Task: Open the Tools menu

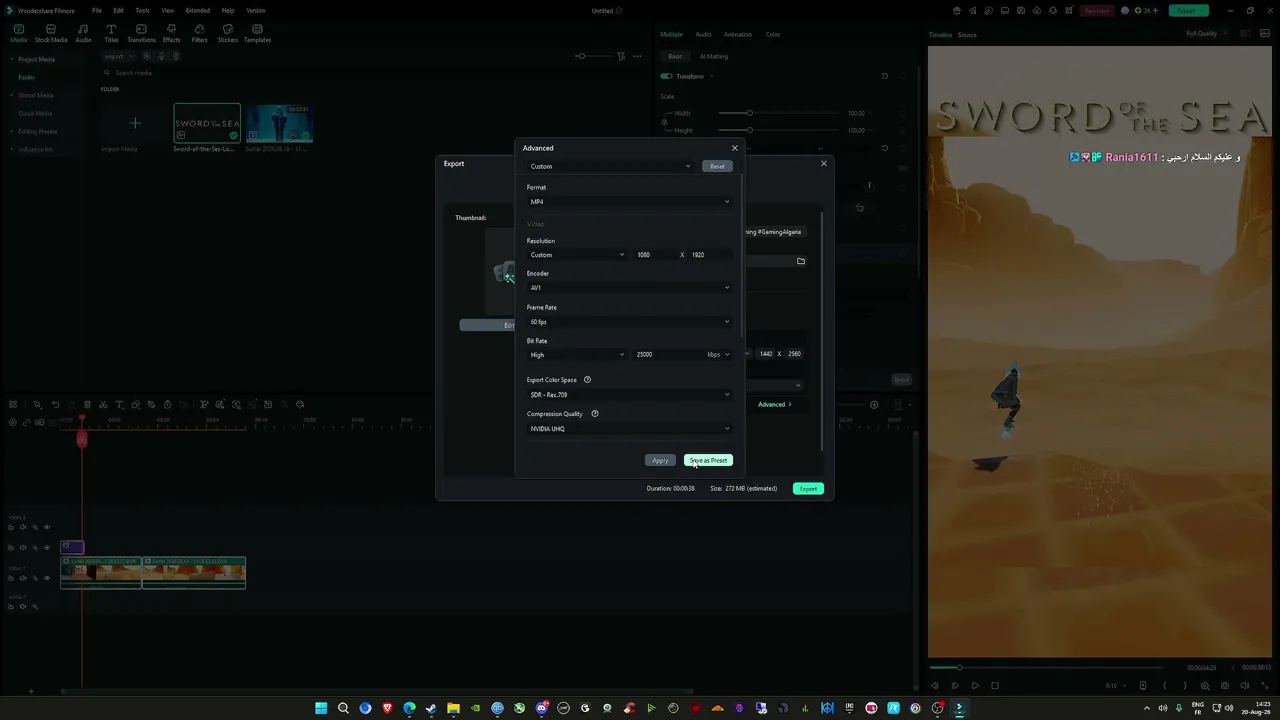Action: tap(143, 10)
